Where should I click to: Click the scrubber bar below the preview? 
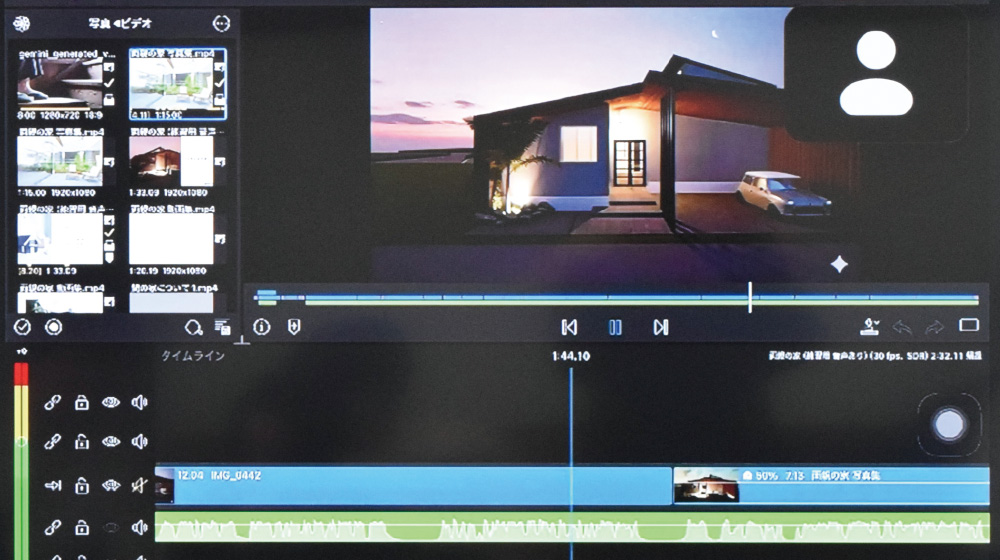(x=615, y=297)
